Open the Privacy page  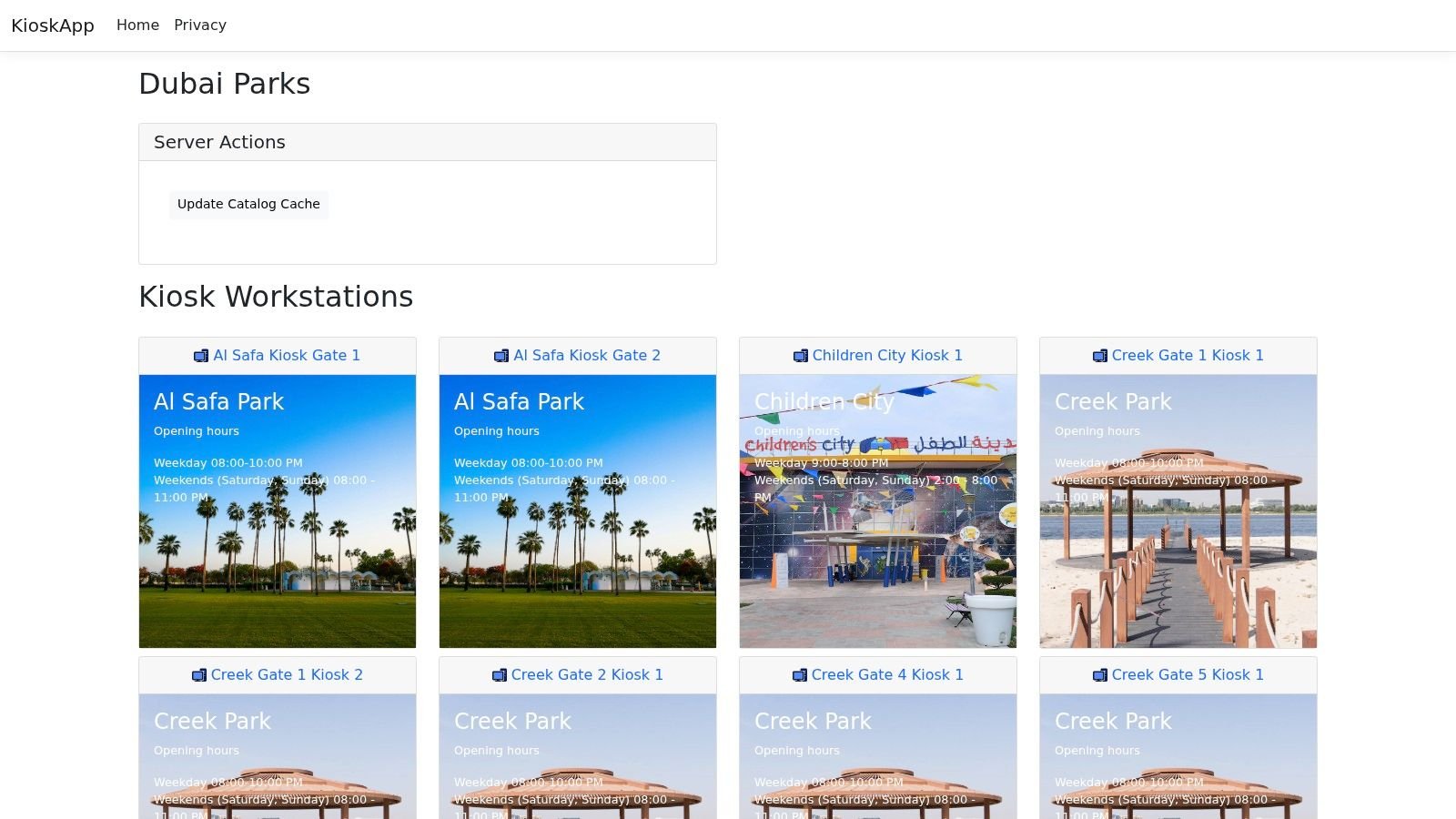[200, 25]
